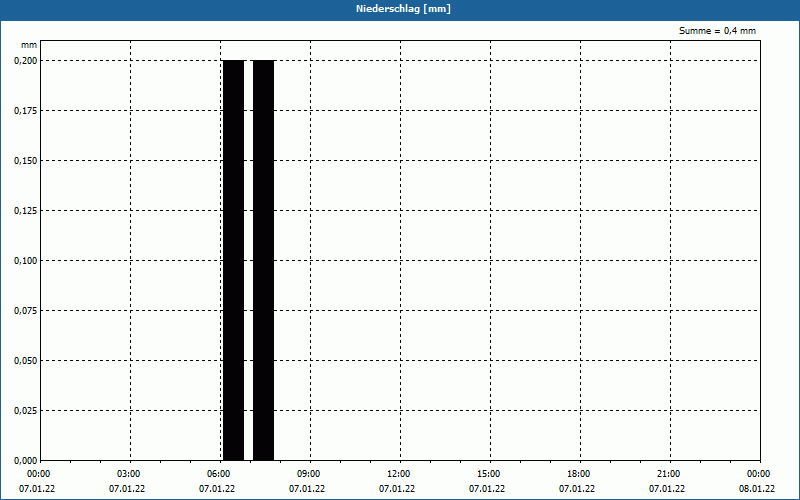Select the first precipitation bar after 06:00

point(234,260)
